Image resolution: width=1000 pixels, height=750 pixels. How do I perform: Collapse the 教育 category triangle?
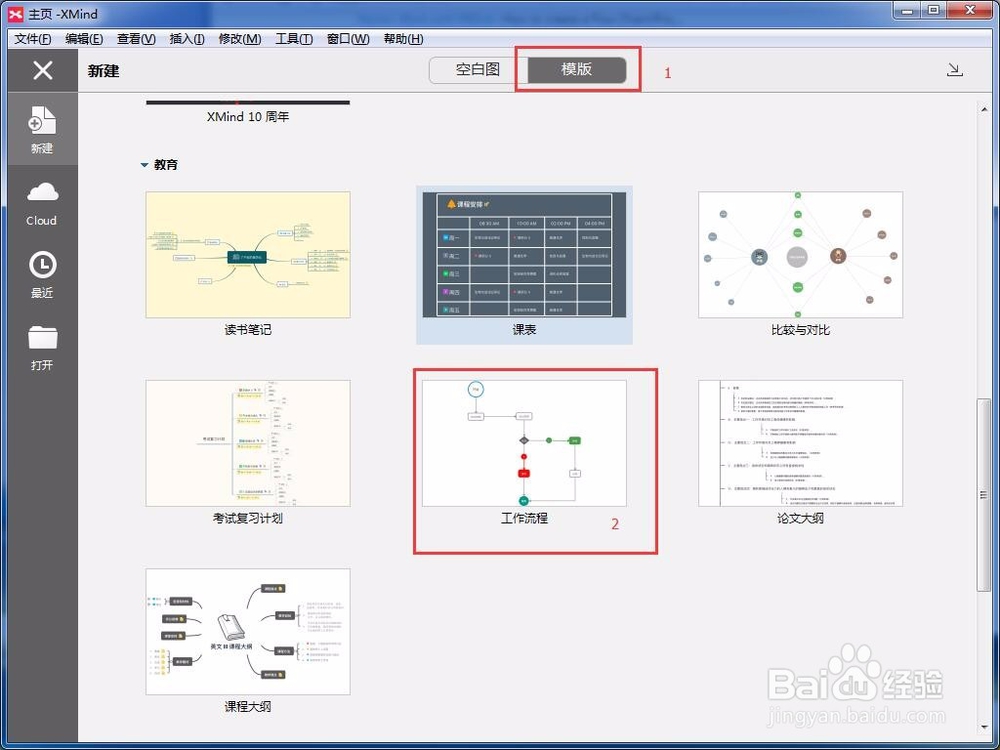pyautogui.click(x=144, y=165)
